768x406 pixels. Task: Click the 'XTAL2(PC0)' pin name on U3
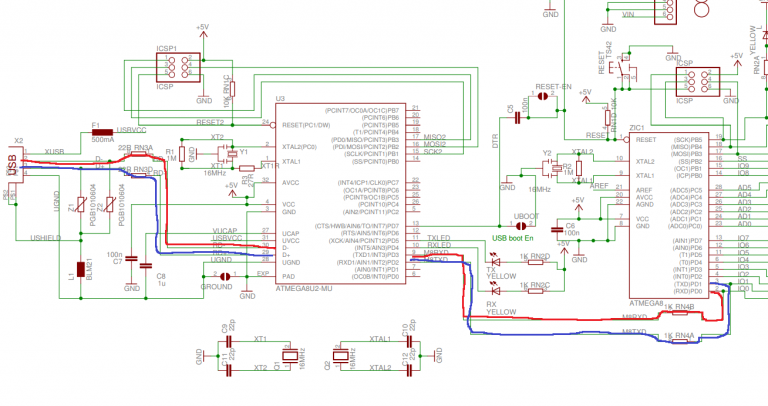coord(299,147)
